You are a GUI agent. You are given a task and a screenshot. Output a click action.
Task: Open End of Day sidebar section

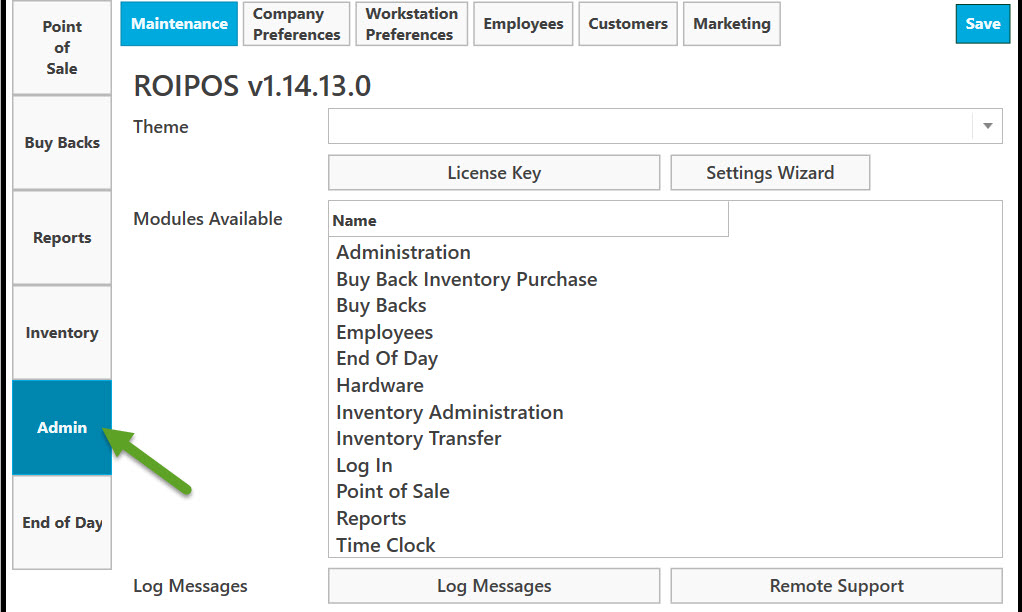[x=62, y=523]
